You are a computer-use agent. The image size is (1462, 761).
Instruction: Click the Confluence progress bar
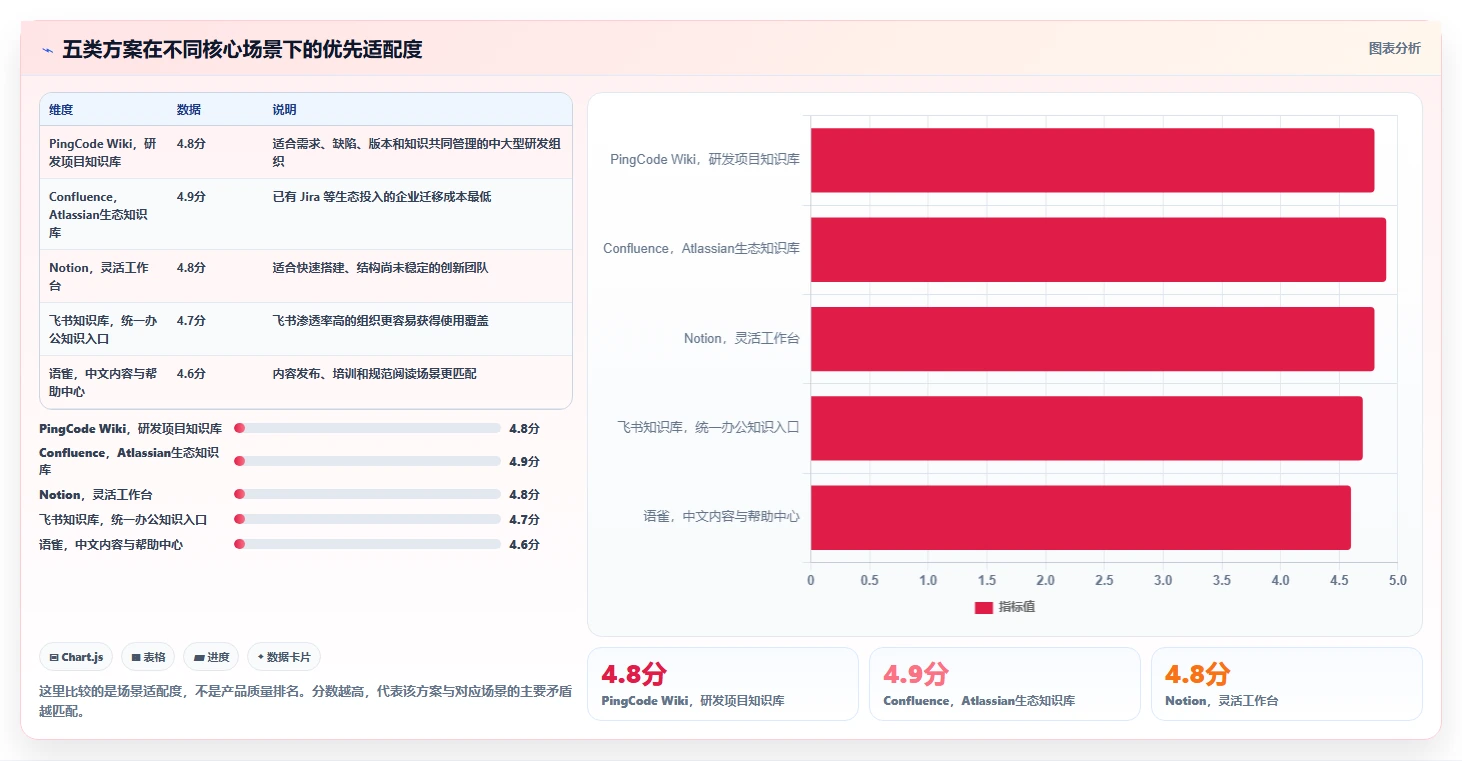tap(367, 461)
